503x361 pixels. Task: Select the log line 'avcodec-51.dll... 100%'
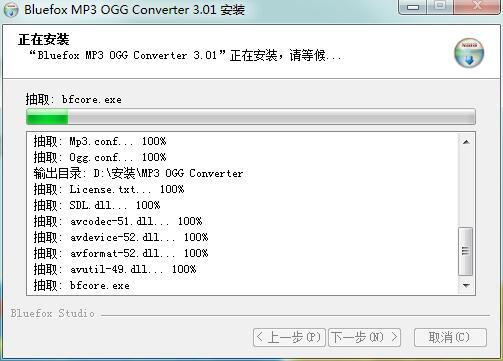point(118,221)
